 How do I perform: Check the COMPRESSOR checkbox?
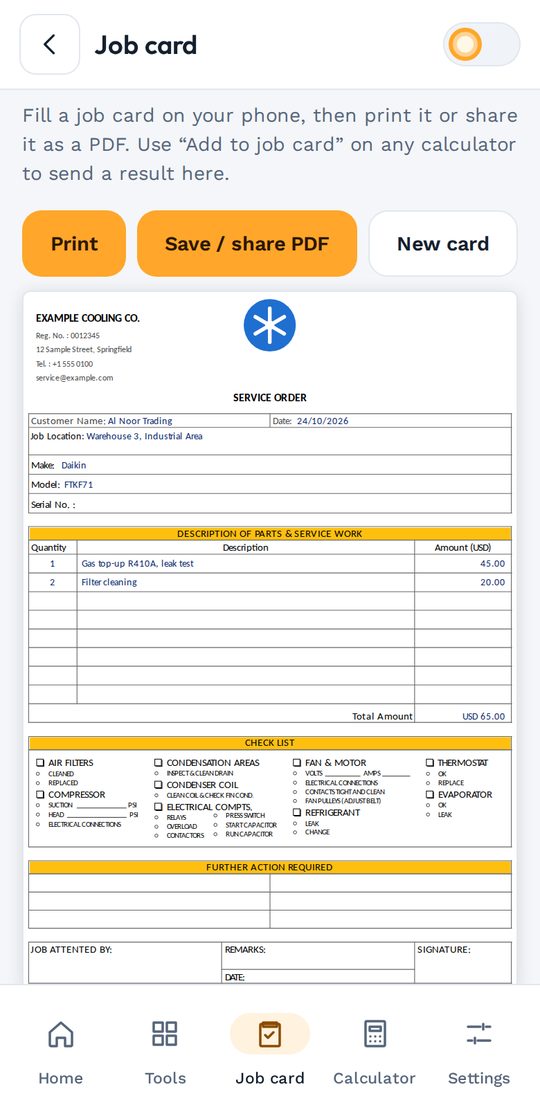(40, 795)
